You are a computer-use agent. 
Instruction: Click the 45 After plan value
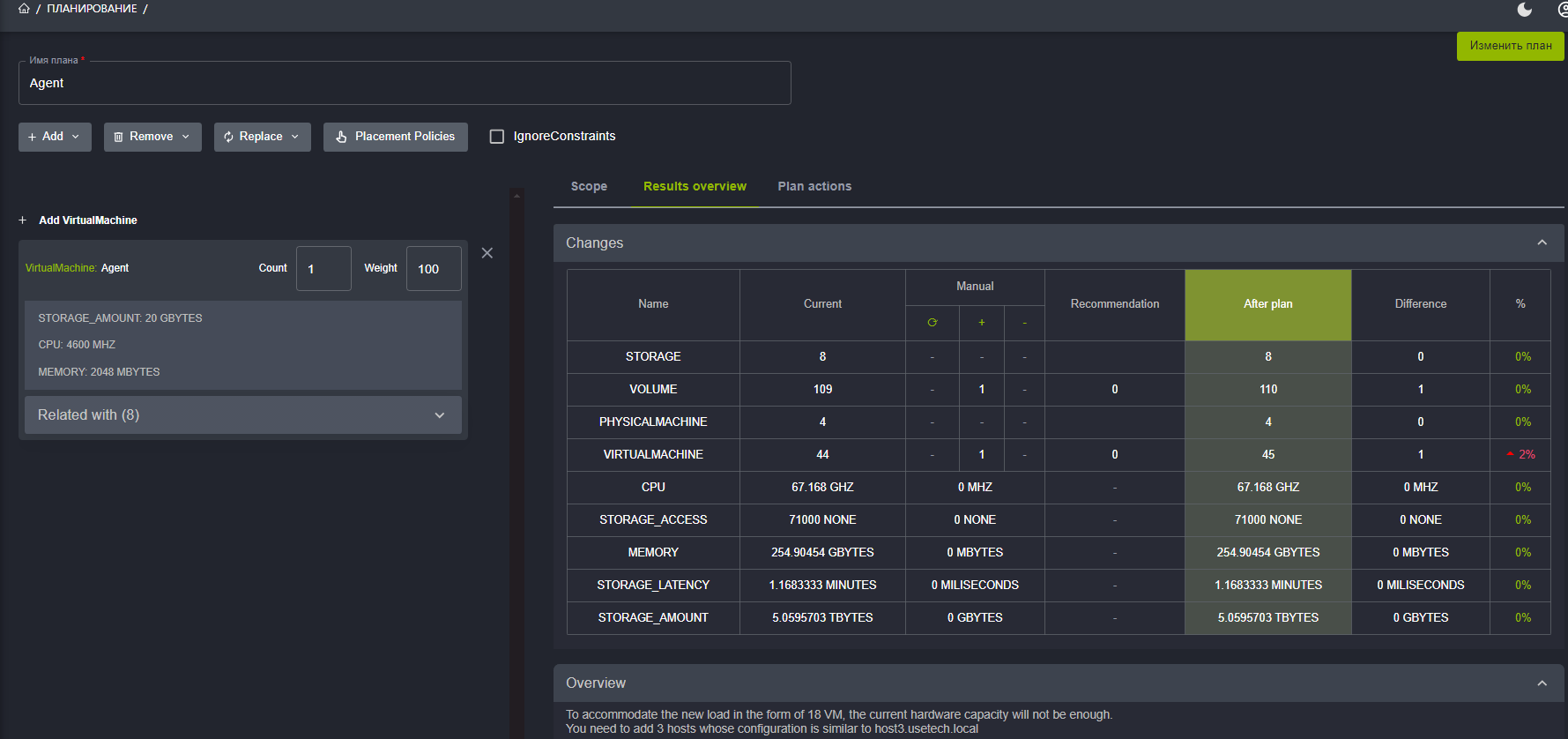pos(1268,455)
